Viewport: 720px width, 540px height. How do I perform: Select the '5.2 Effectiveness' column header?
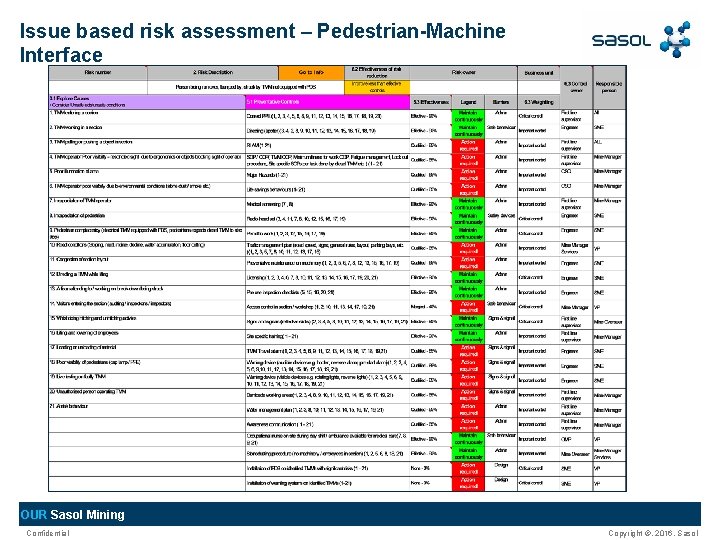pyautogui.click(x=430, y=102)
